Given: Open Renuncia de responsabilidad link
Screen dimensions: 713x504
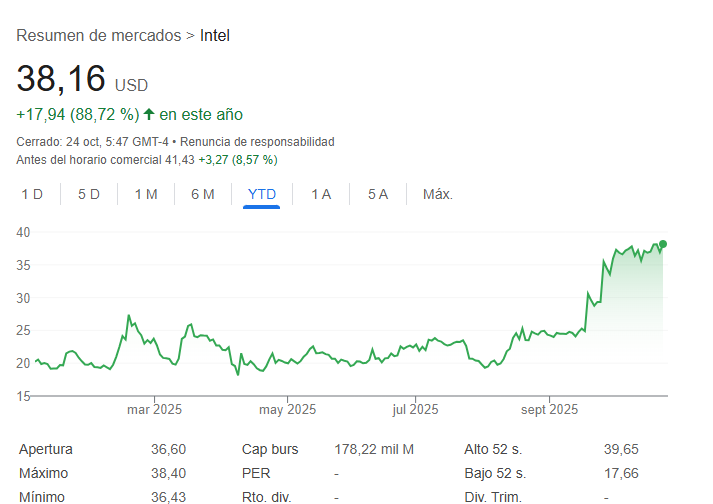Looking at the screenshot, I should click(x=257, y=142).
